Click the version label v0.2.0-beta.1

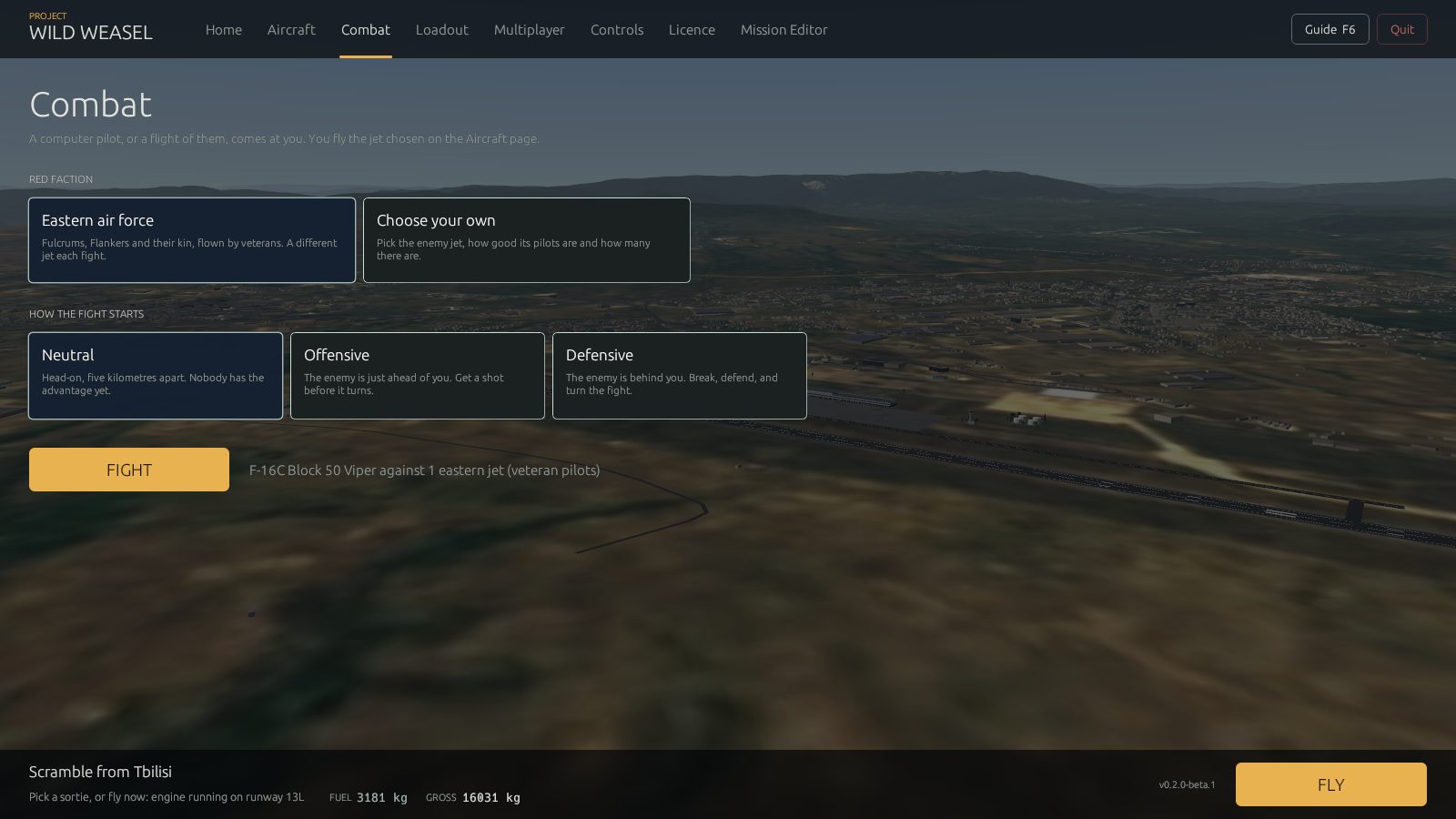(1187, 784)
